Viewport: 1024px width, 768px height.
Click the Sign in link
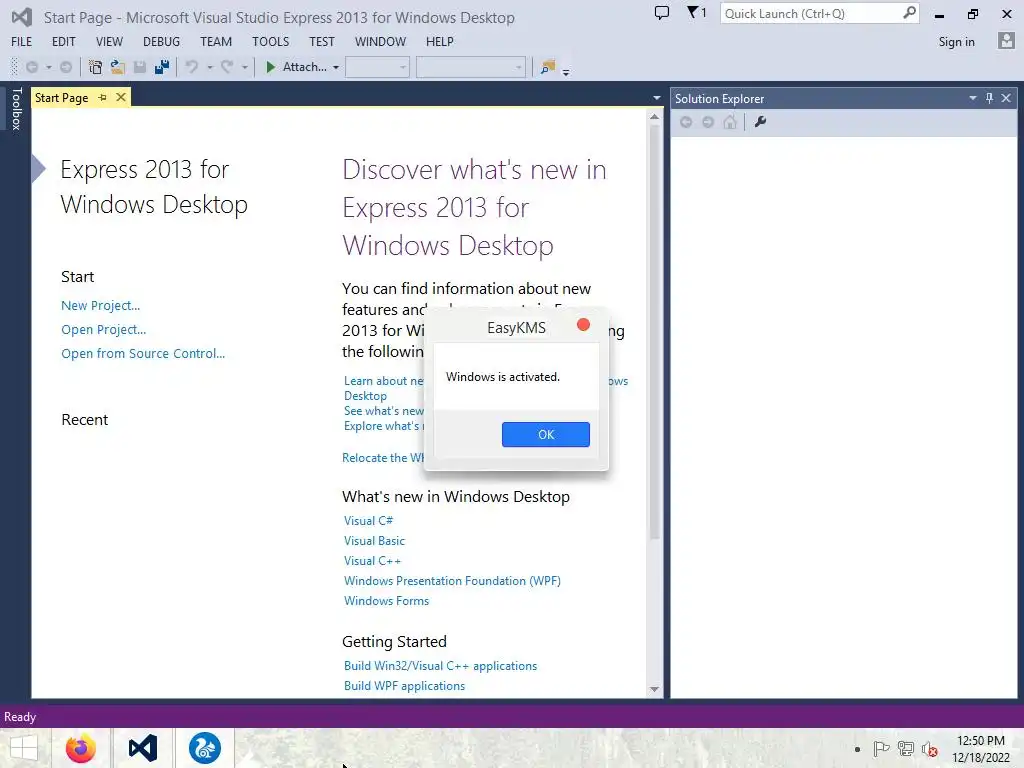(x=956, y=42)
